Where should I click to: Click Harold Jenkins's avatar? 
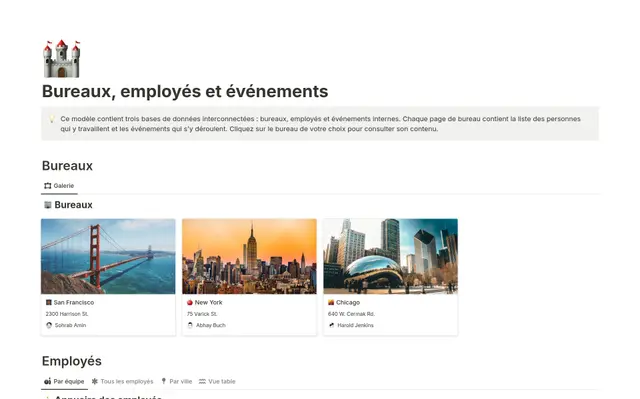click(x=331, y=325)
